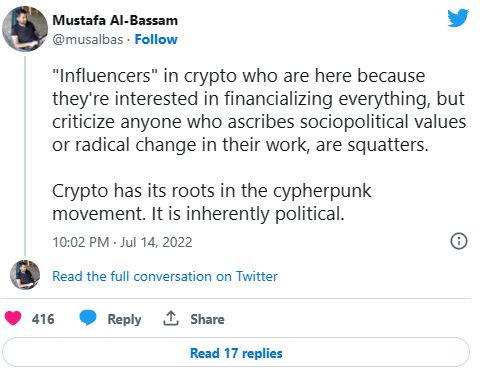Click the paragraph about the cypherpunk movement
Viewport: 483px width, 374px height.
coord(212,202)
